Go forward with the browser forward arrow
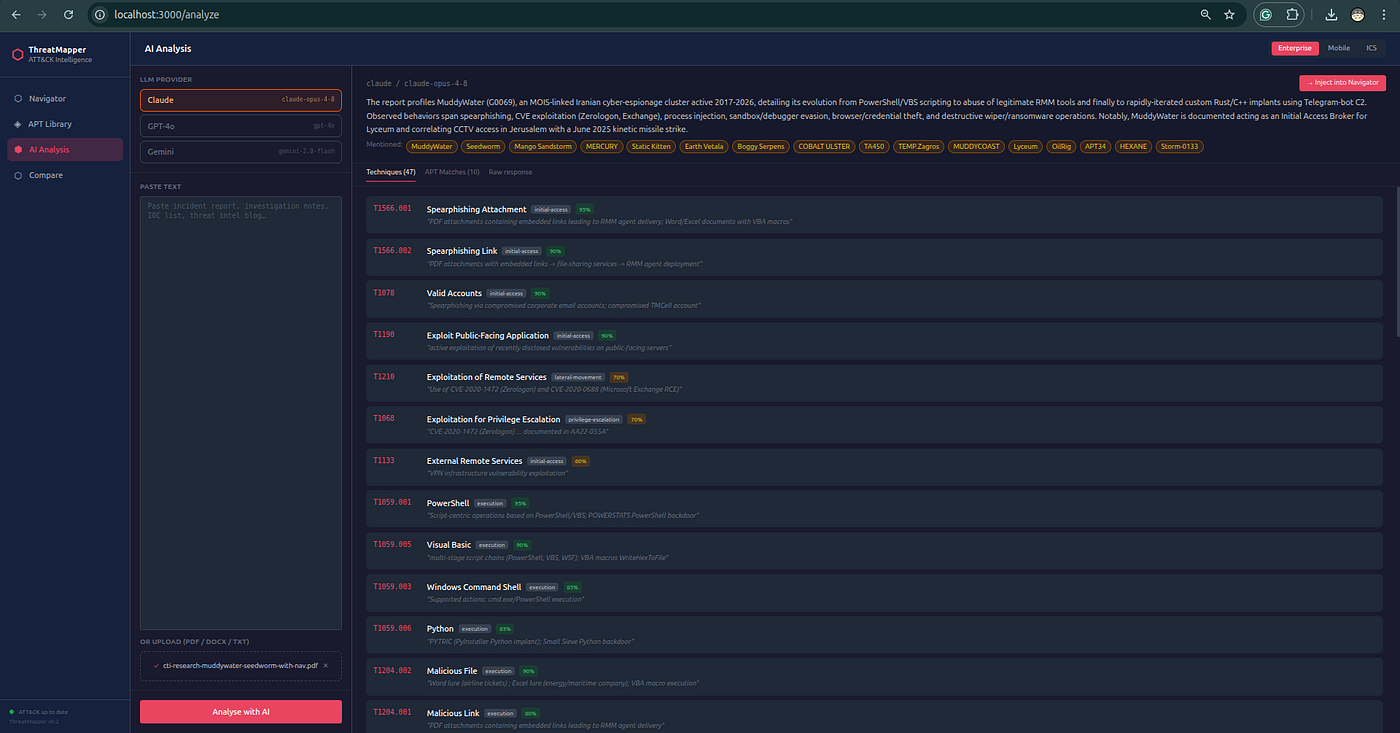 click(x=42, y=15)
